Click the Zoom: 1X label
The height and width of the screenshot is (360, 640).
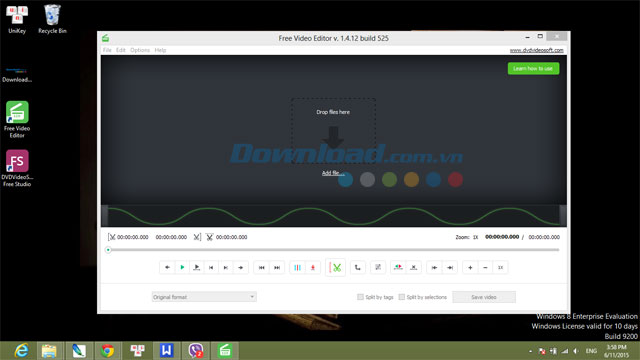pyautogui.click(x=467, y=237)
